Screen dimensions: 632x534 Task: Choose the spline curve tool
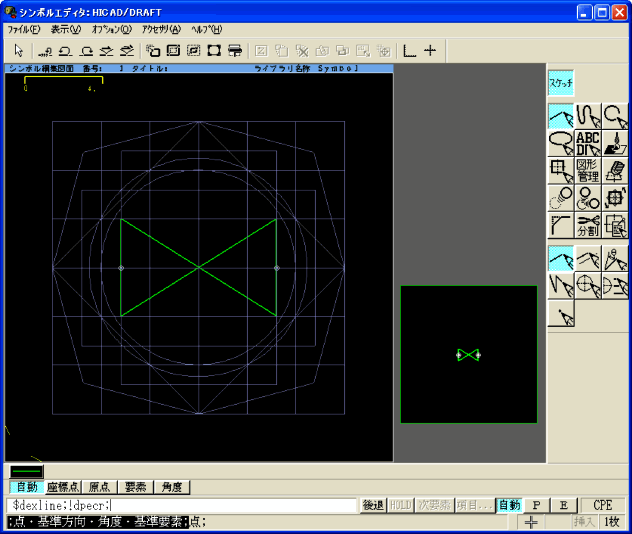click(588, 117)
